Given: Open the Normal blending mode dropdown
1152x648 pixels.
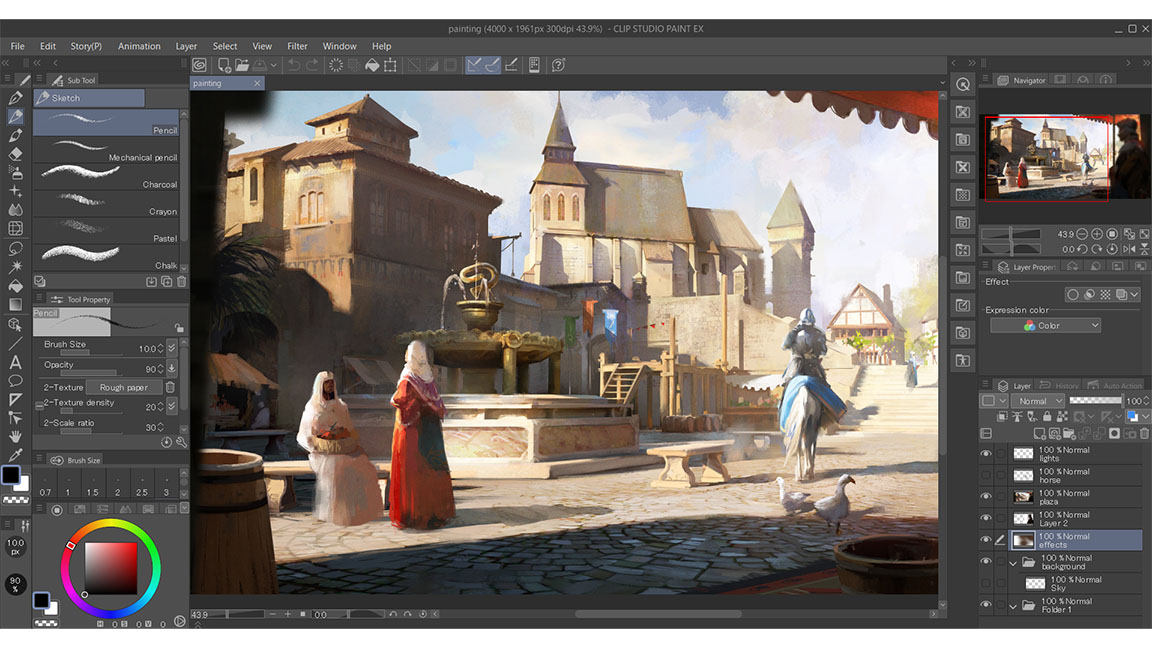Looking at the screenshot, I should (x=1039, y=400).
